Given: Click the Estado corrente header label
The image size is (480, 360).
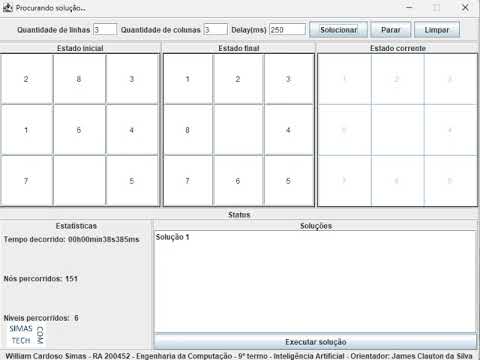Looking at the screenshot, I should (x=398, y=48).
